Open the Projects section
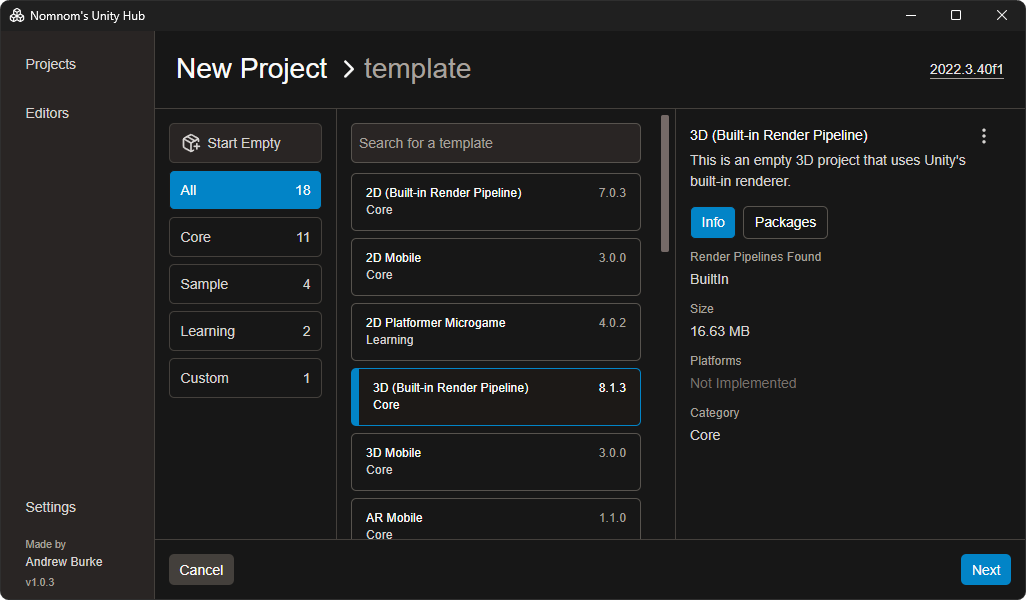The height and width of the screenshot is (600, 1026). coord(50,64)
